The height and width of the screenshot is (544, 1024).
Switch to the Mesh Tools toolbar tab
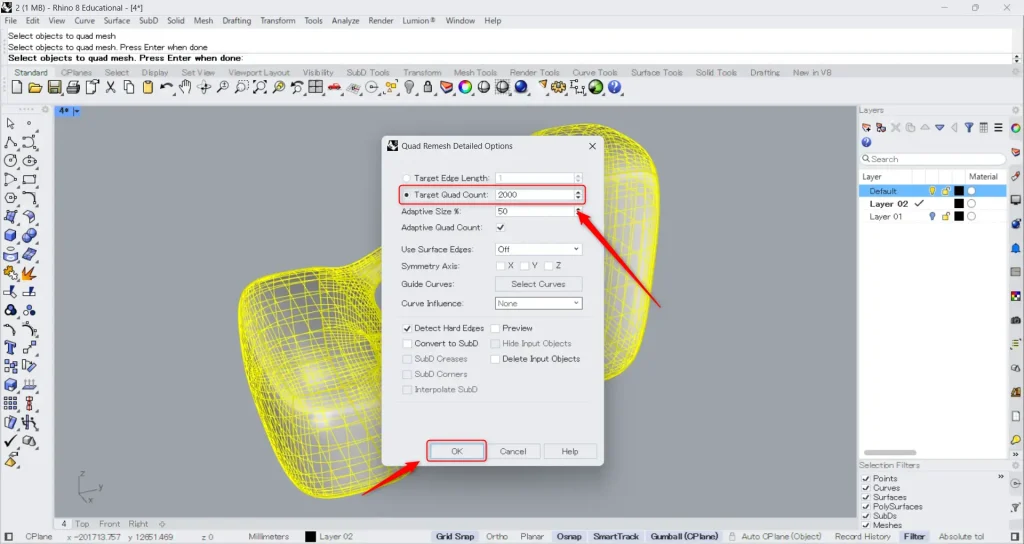click(475, 72)
